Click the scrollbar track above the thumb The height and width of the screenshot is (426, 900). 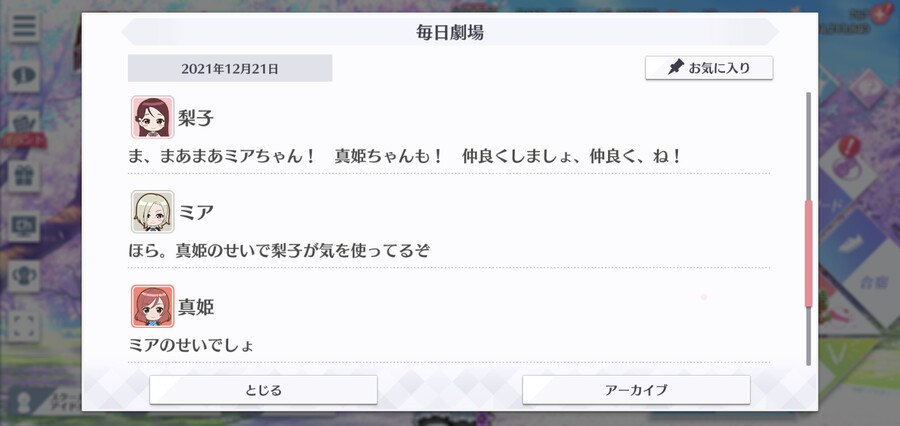click(809, 146)
